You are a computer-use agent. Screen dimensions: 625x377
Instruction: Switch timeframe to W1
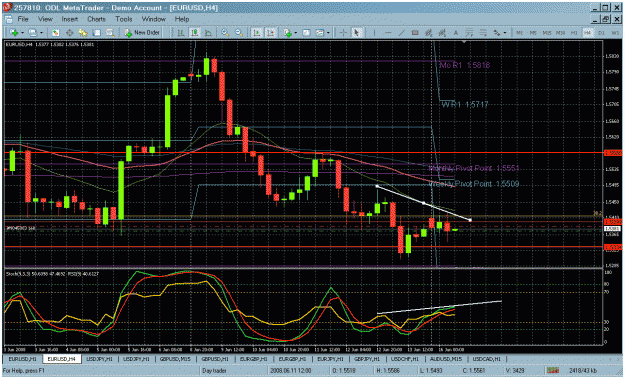coord(615,33)
